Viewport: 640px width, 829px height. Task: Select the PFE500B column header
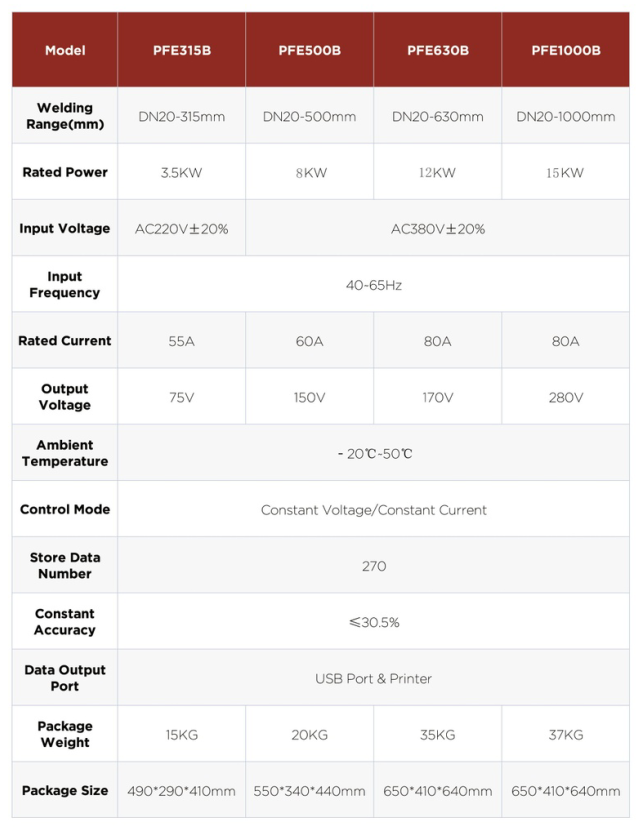coord(309,50)
